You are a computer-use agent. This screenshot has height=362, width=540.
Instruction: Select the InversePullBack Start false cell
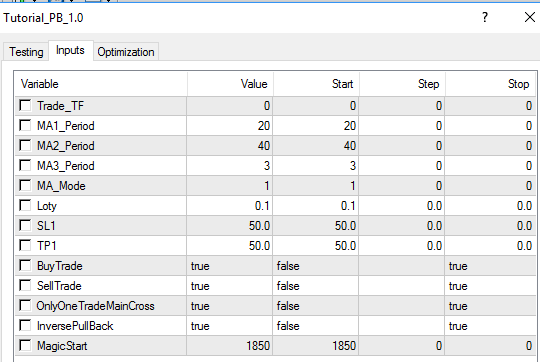coord(316,325)
